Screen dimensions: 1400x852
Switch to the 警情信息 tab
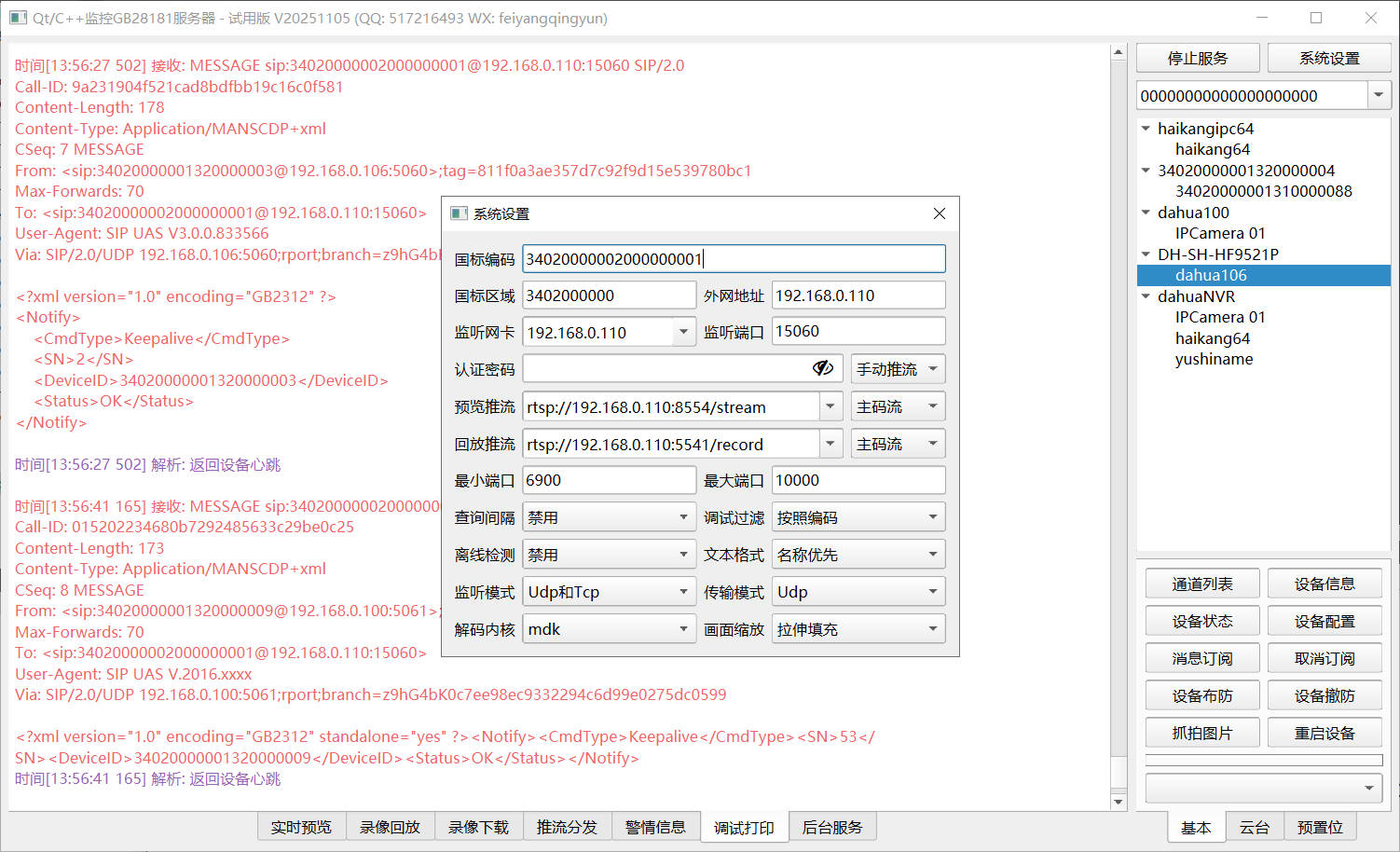(x=655, y=827)
